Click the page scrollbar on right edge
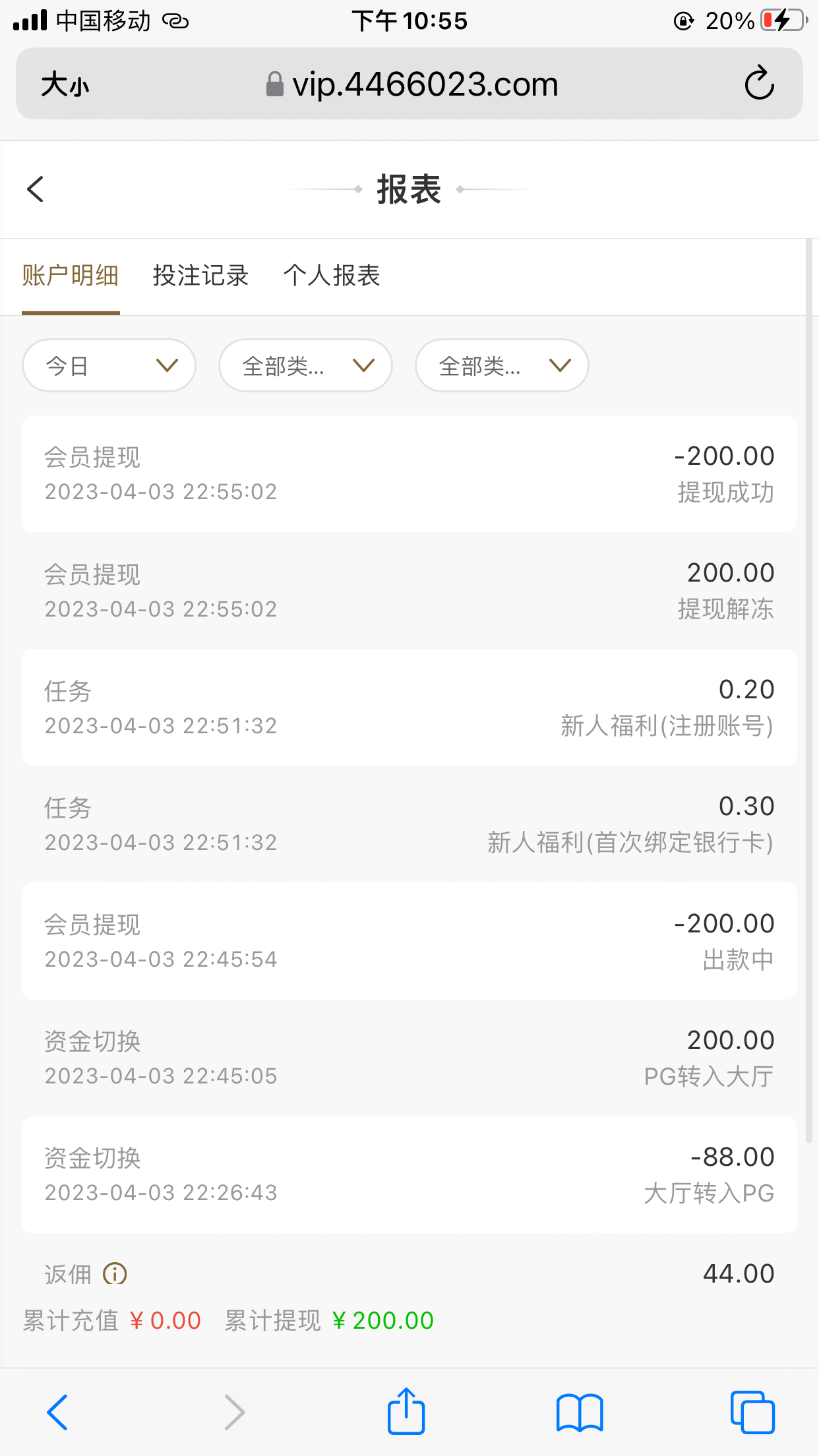 (809, 692)
